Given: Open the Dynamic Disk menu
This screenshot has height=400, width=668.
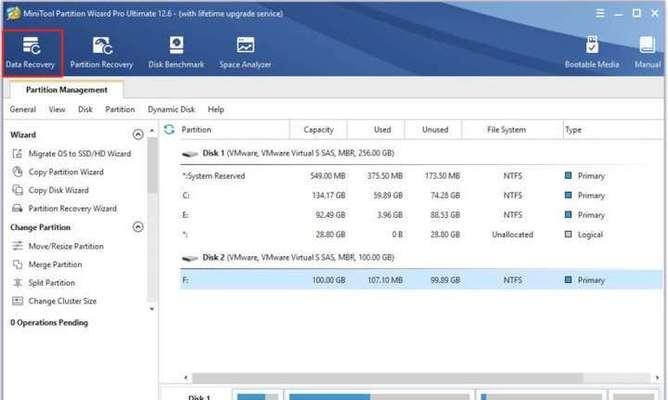Looking at the screenshot, I should [171, 109].
